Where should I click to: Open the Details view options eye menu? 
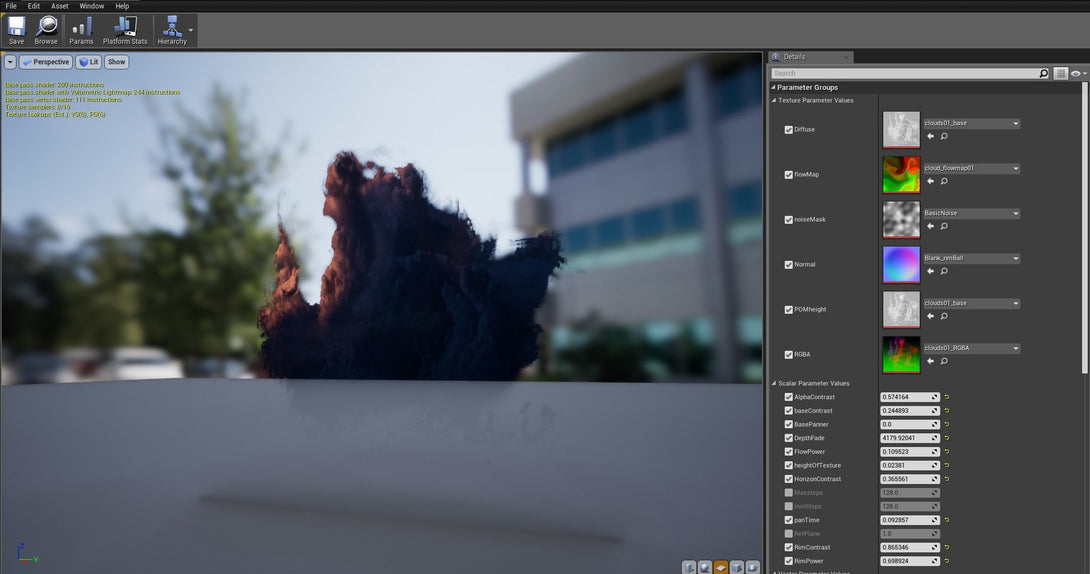point(1077,73)
